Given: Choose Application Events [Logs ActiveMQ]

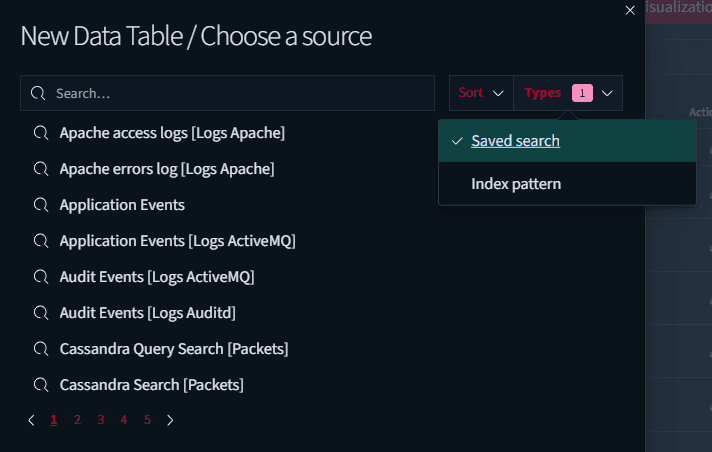Looking at the screenshot, I should (x=178, y=241).
